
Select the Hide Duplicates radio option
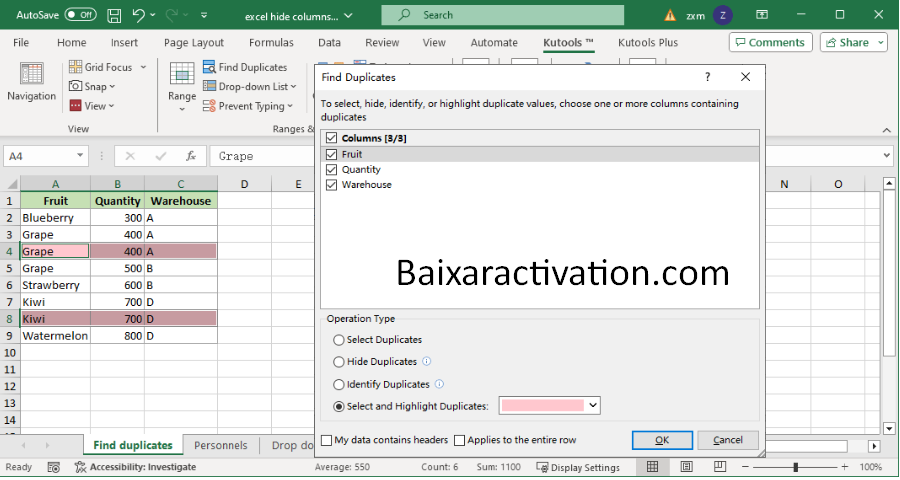pyautogui.click(x=339, y=362)
